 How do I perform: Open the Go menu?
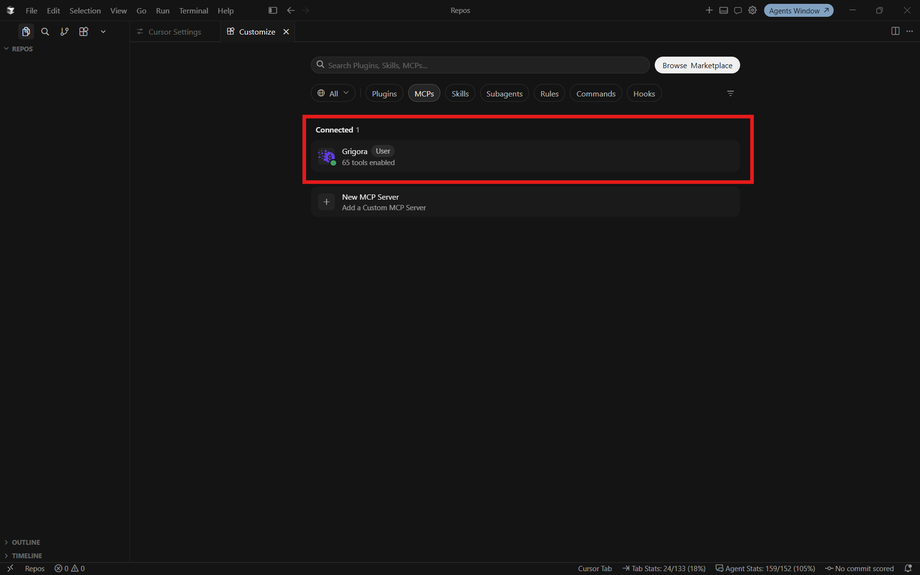click(x=141, y=11)
